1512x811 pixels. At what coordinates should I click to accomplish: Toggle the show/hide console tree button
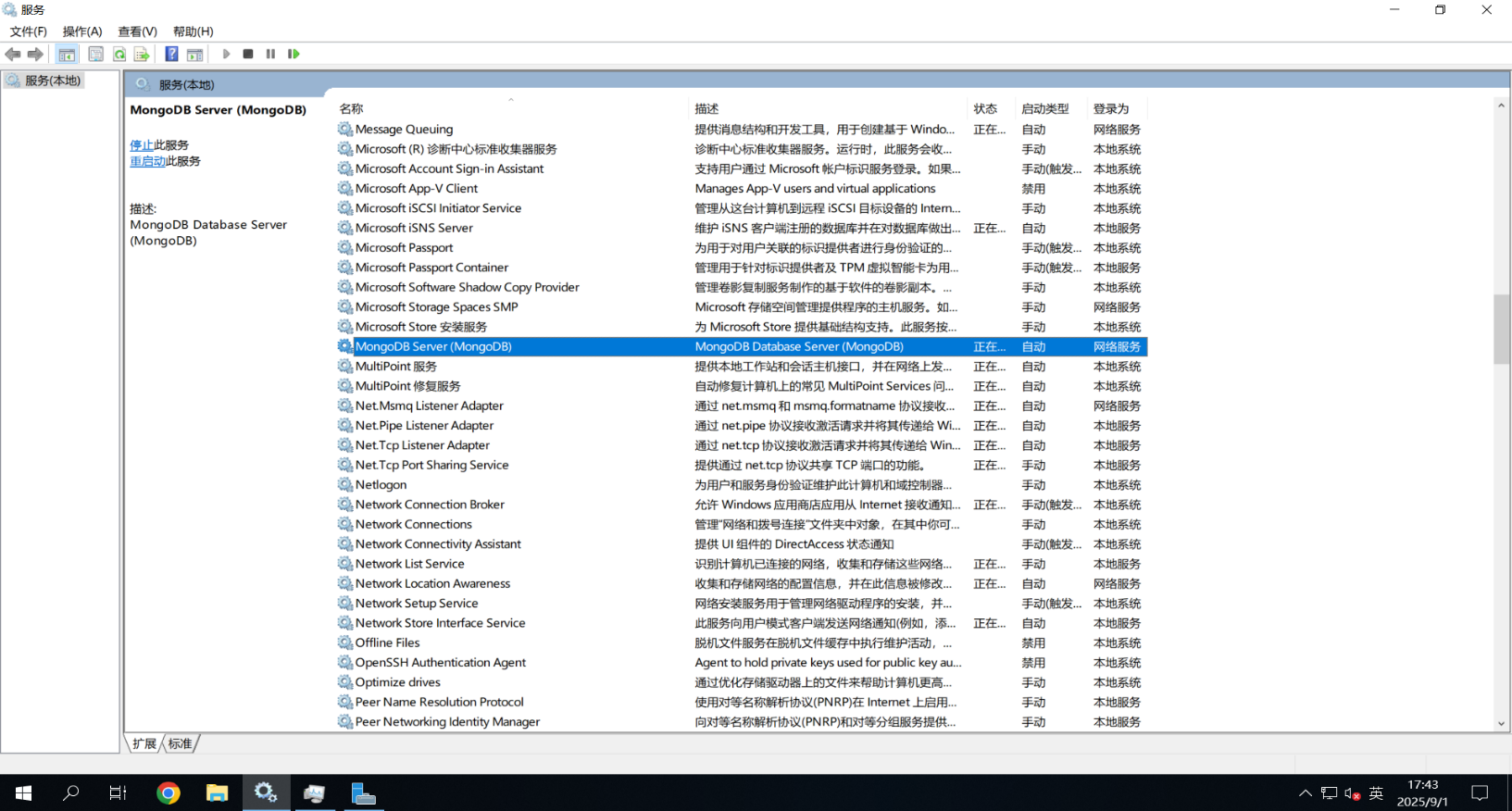(x=67, y=55)
